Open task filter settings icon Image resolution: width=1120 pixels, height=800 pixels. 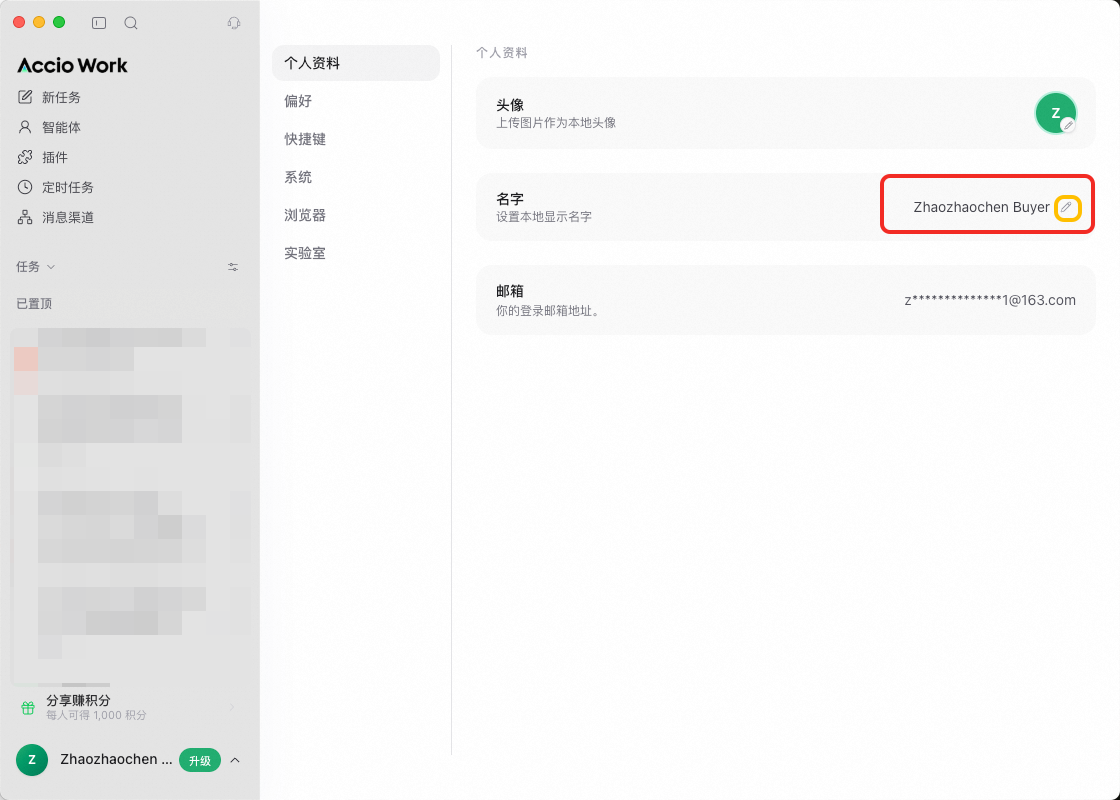233,267
